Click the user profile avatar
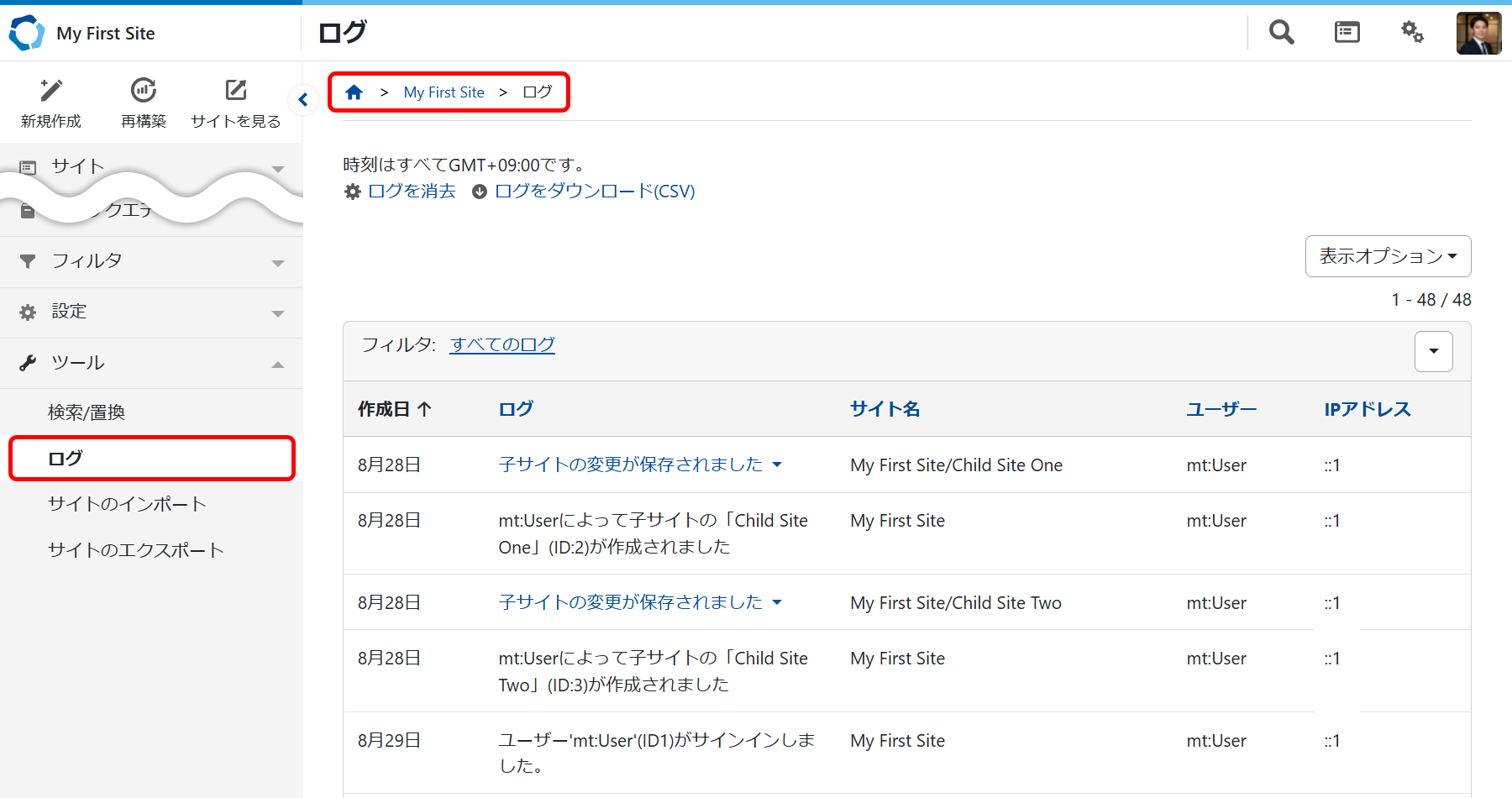 coord(1478,34)
